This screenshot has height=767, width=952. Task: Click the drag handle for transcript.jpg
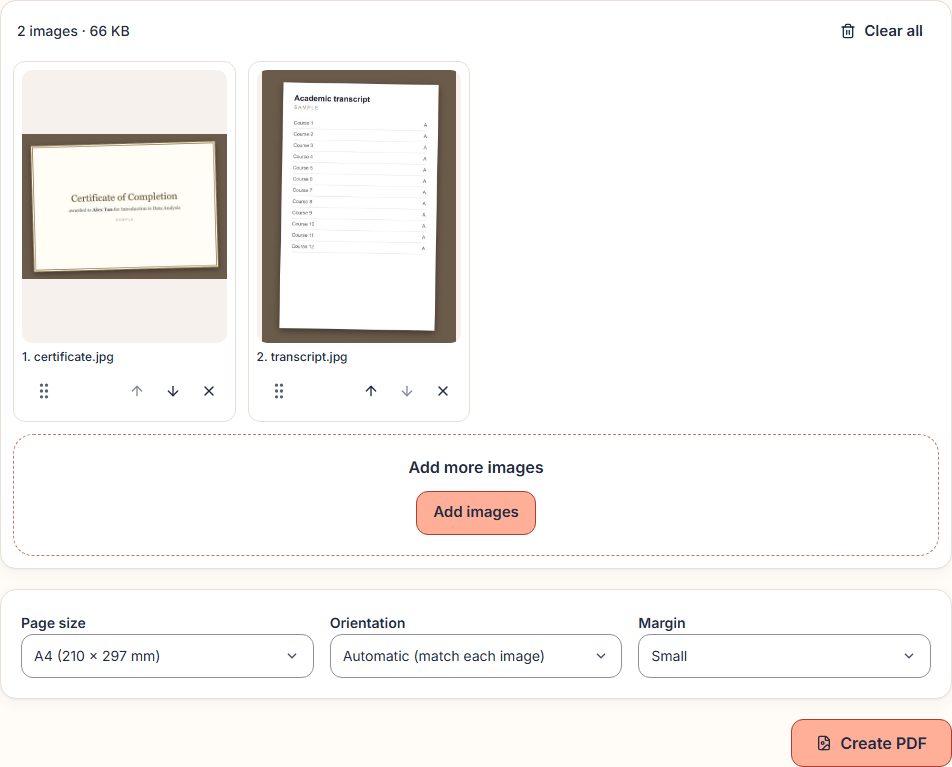pos(279,391)
